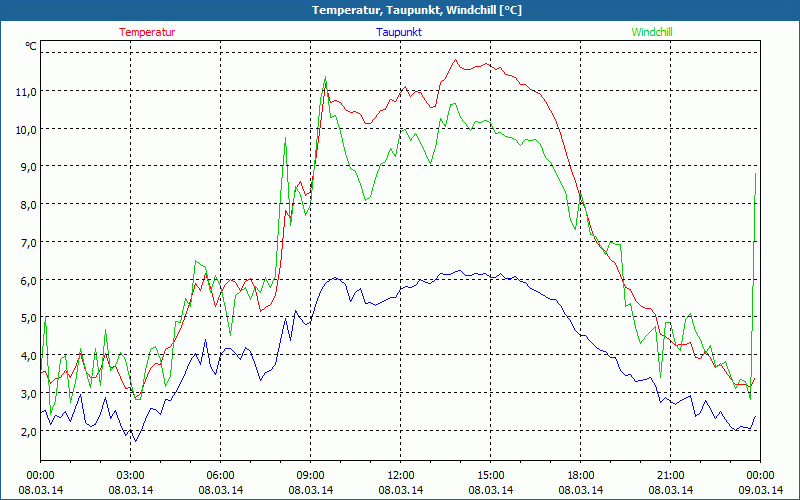Click the 06:00 time axis label
This screenshot has height=500, width=800.
tap(220, 476)
